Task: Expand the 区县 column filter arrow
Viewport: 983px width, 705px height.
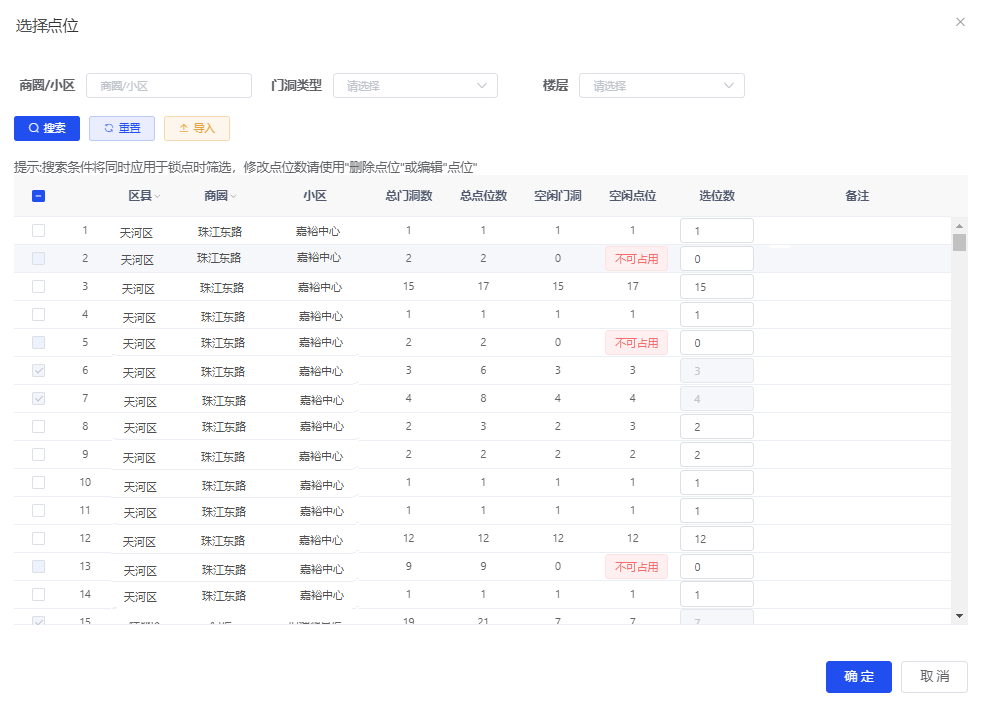Action: tap(157, 197)
